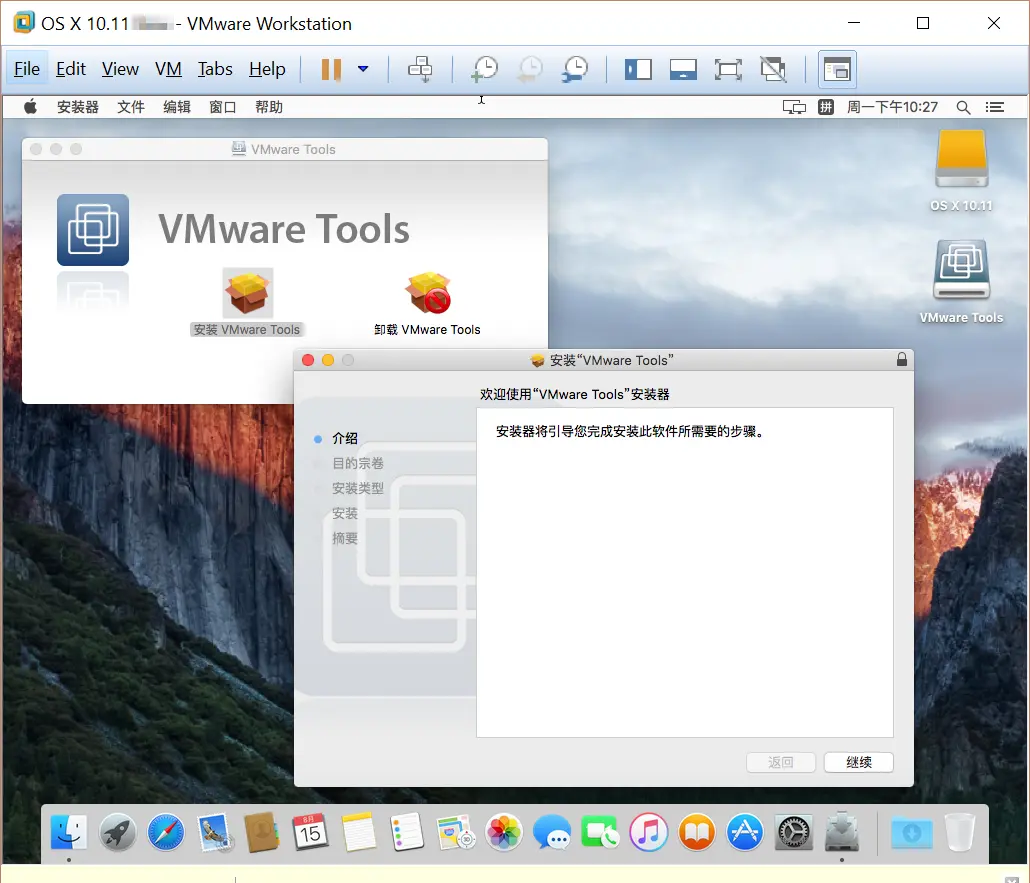Toggle full screen mode for the VM

point(728,69)
